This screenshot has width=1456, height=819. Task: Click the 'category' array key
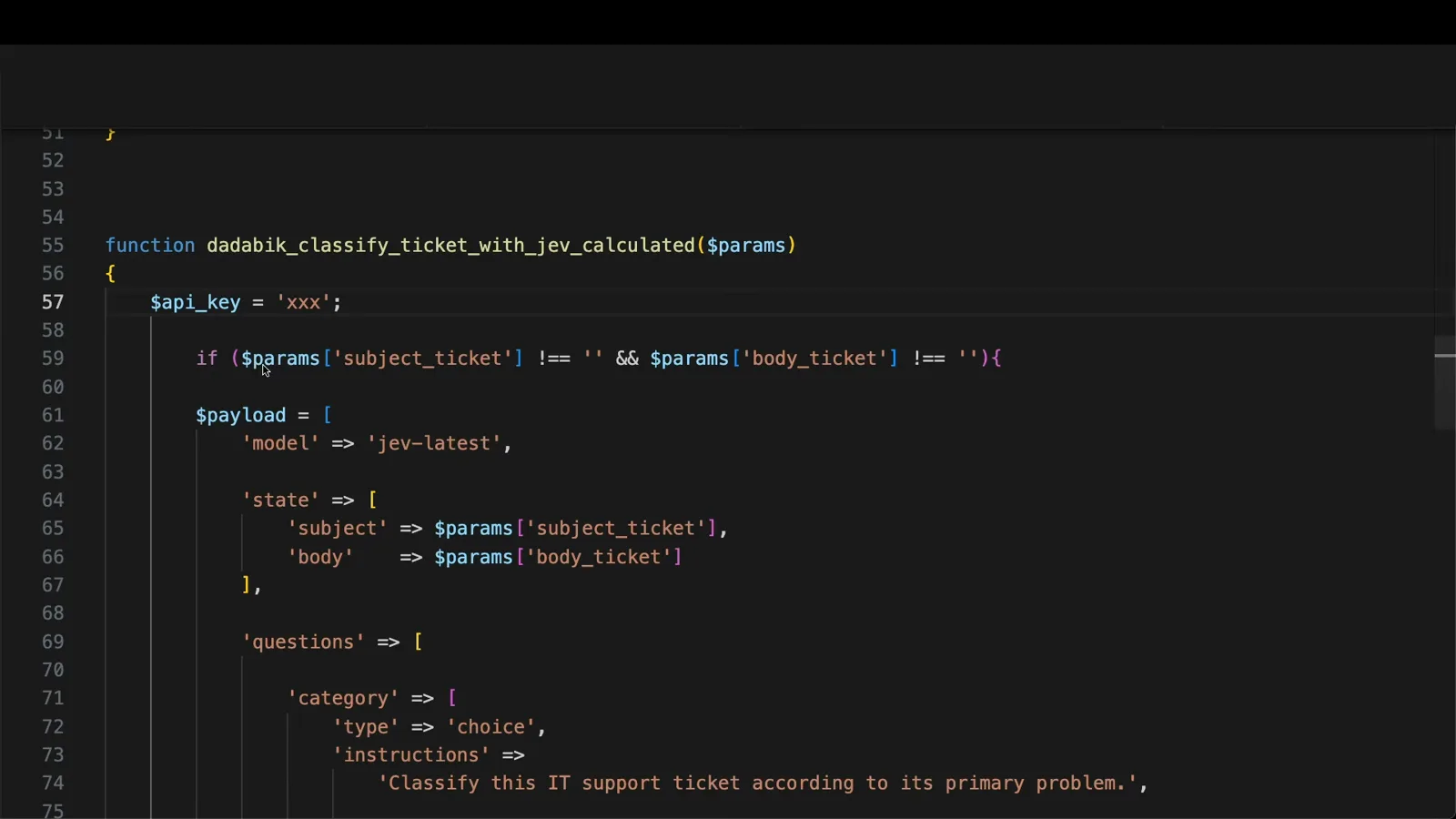[x=343, y=698]
